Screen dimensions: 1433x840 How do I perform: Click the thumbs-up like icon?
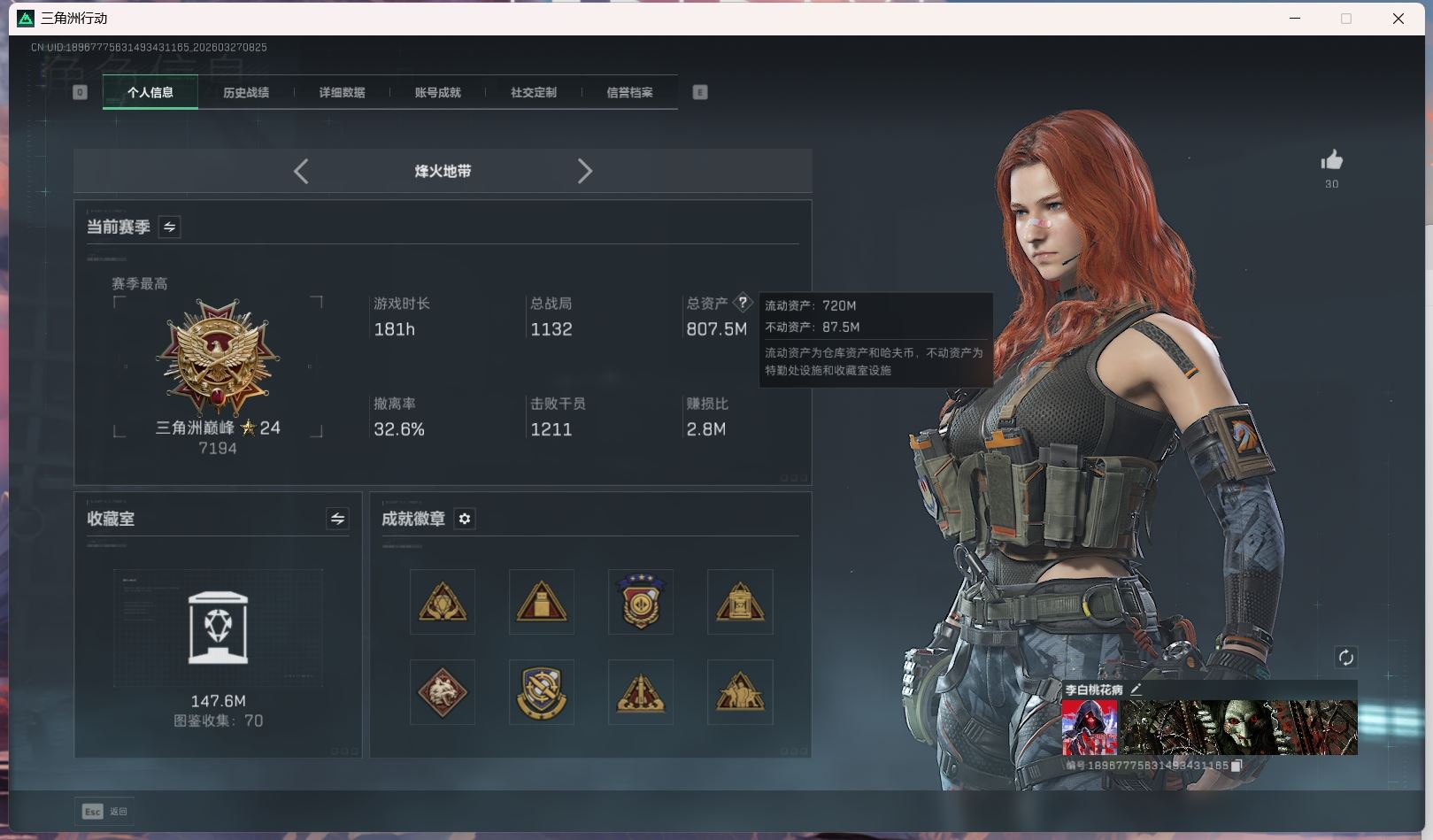(x=1331, y=160)
